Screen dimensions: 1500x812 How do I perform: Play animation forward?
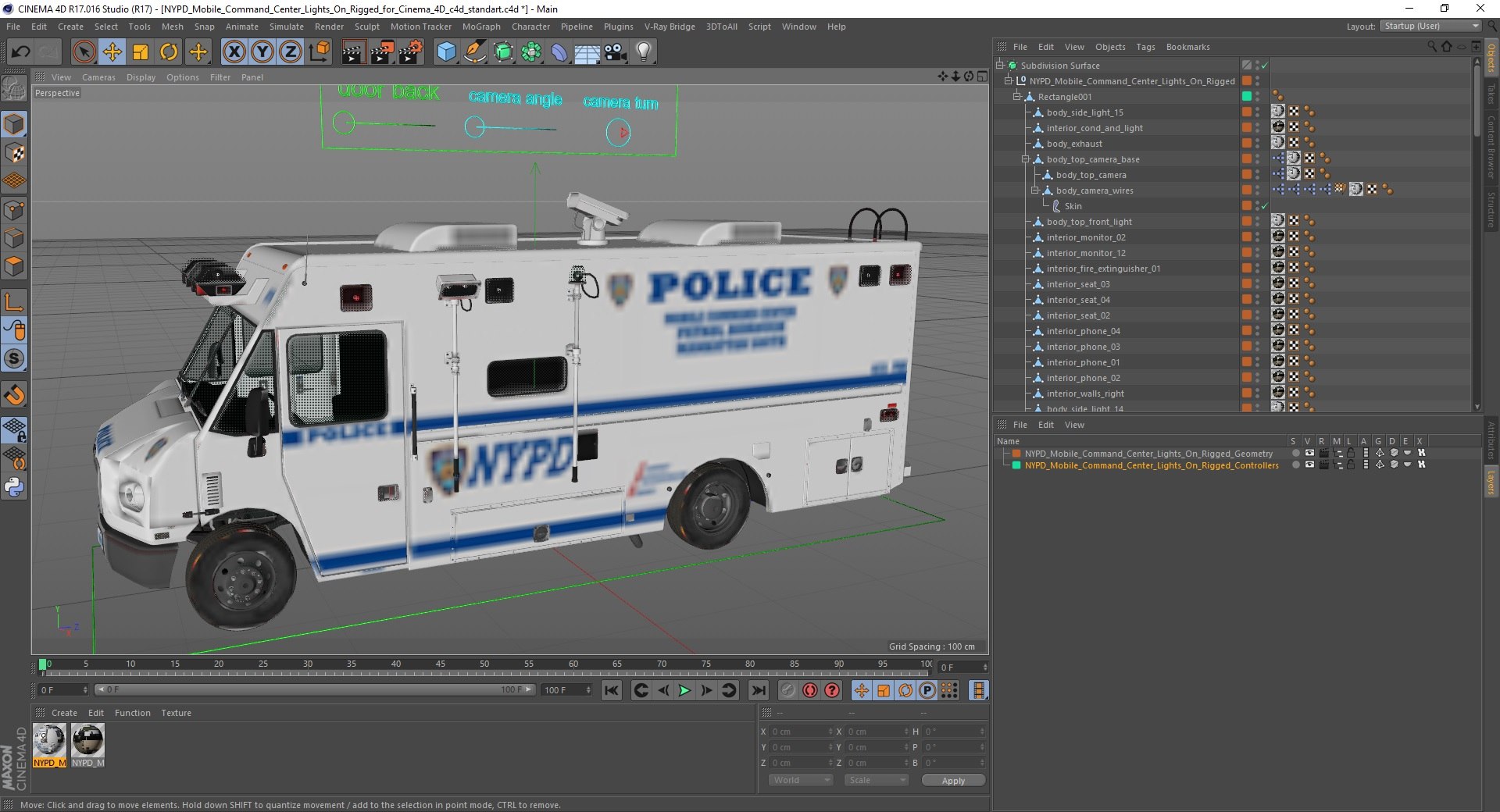click(x=684, y=690)
